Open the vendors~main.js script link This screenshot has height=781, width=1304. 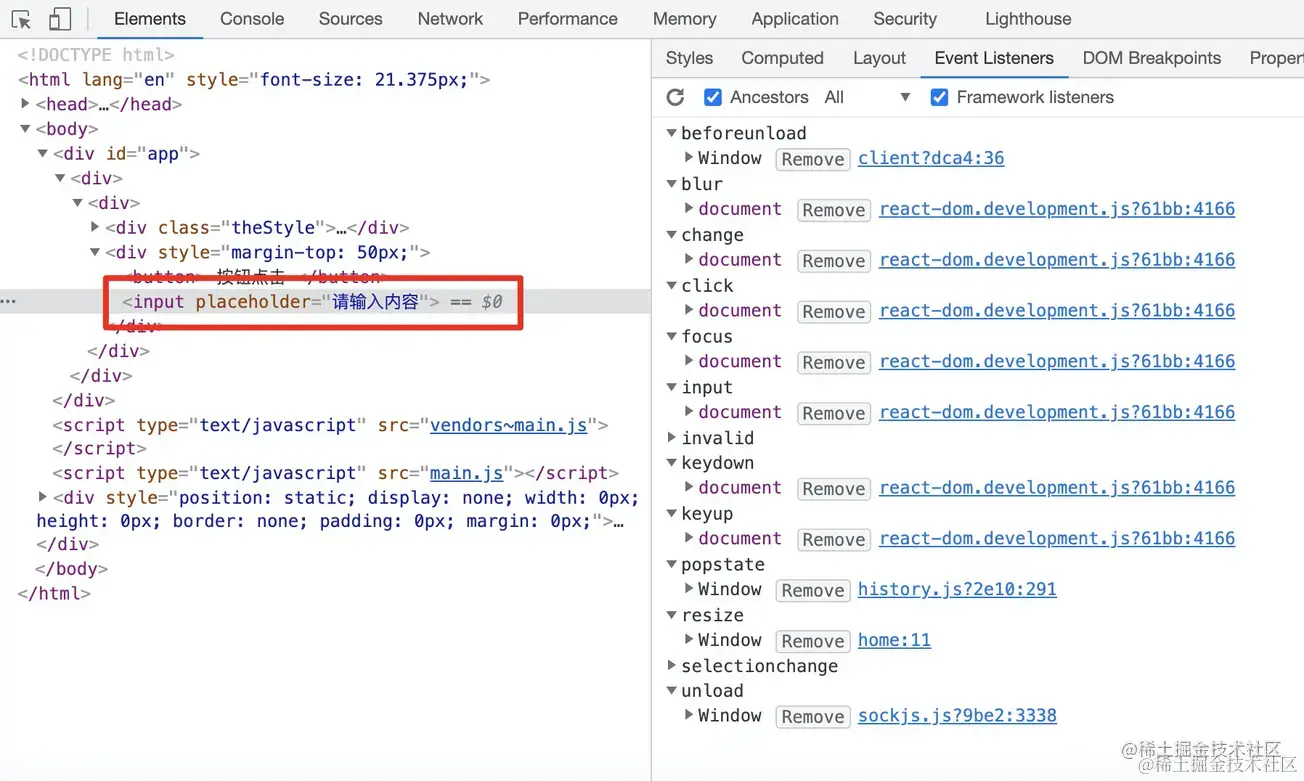509,425
